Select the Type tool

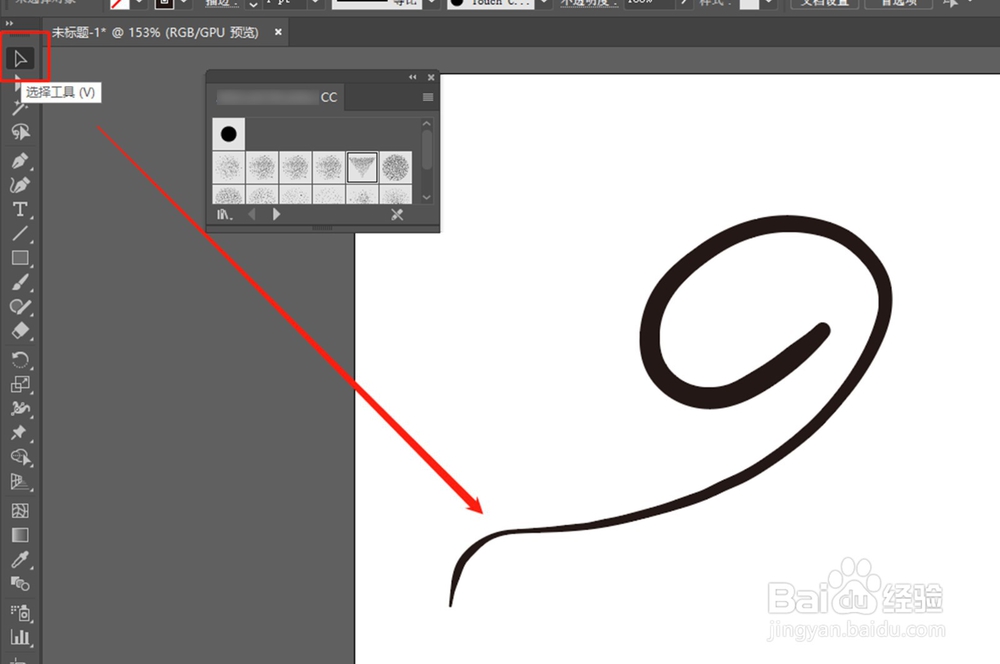[x=20, y=209]
